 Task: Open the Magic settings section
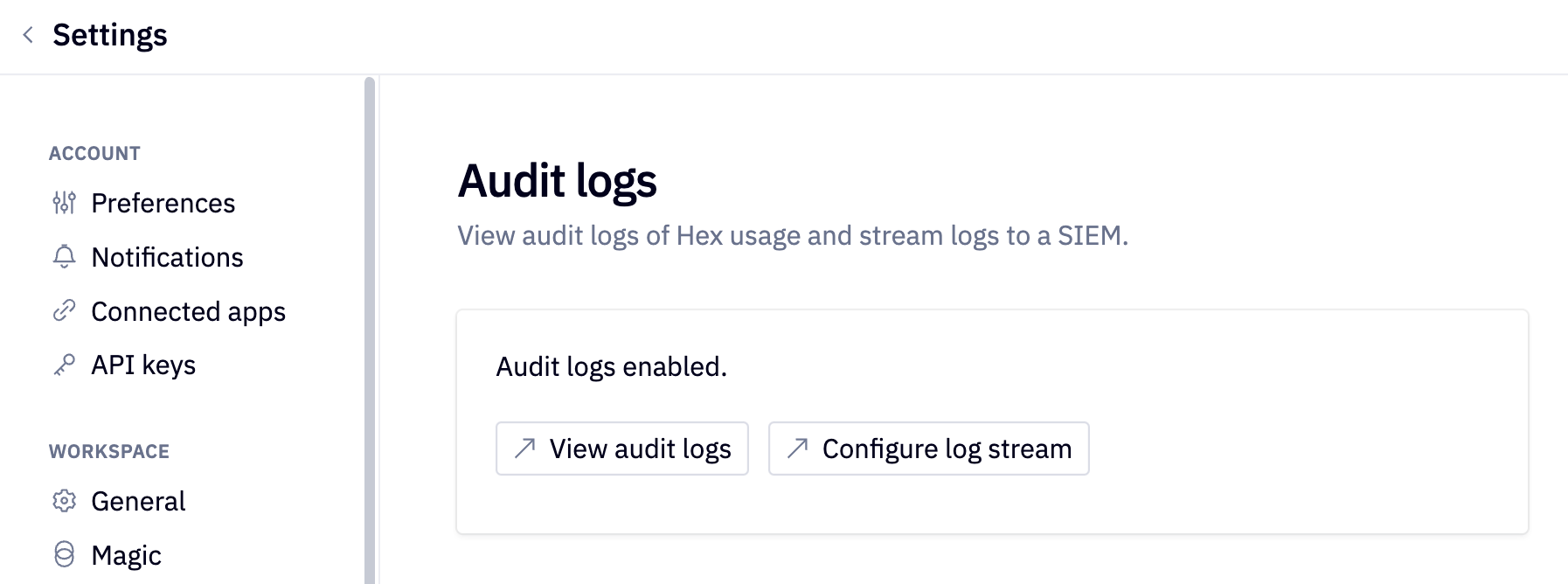click(x=126, y=554)
